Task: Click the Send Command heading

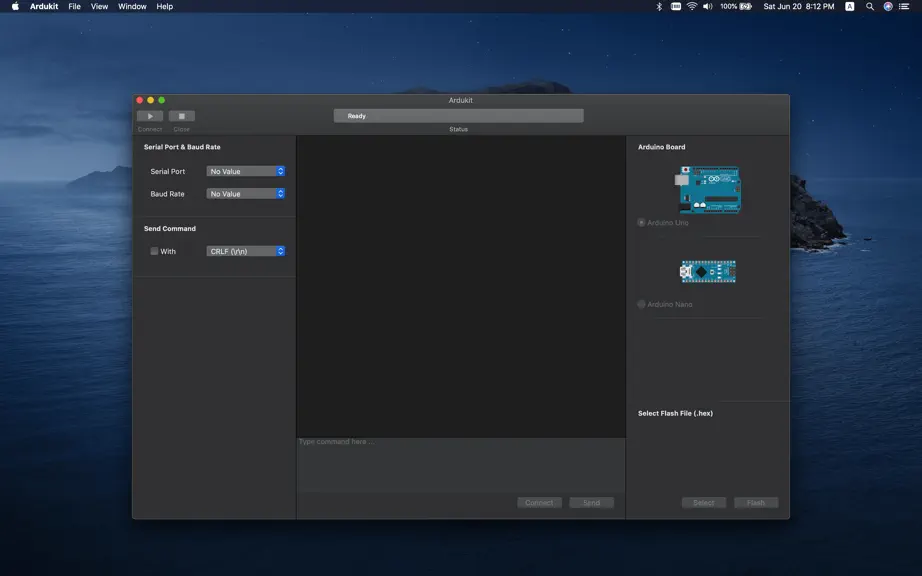Action: click(x=170, y=229)
